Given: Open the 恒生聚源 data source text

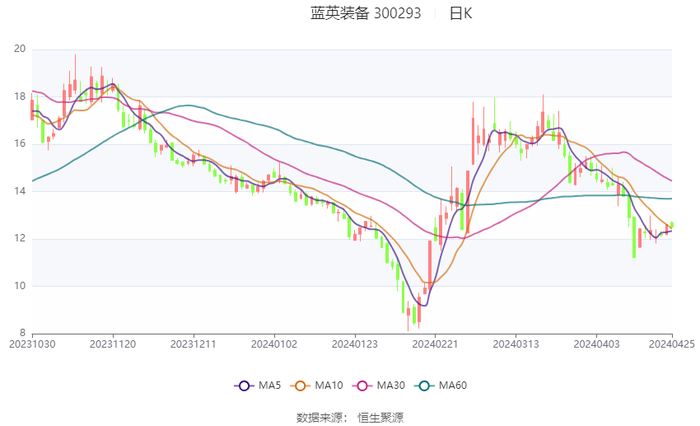Looking at the screenshot, I should (x=381, y=417).
